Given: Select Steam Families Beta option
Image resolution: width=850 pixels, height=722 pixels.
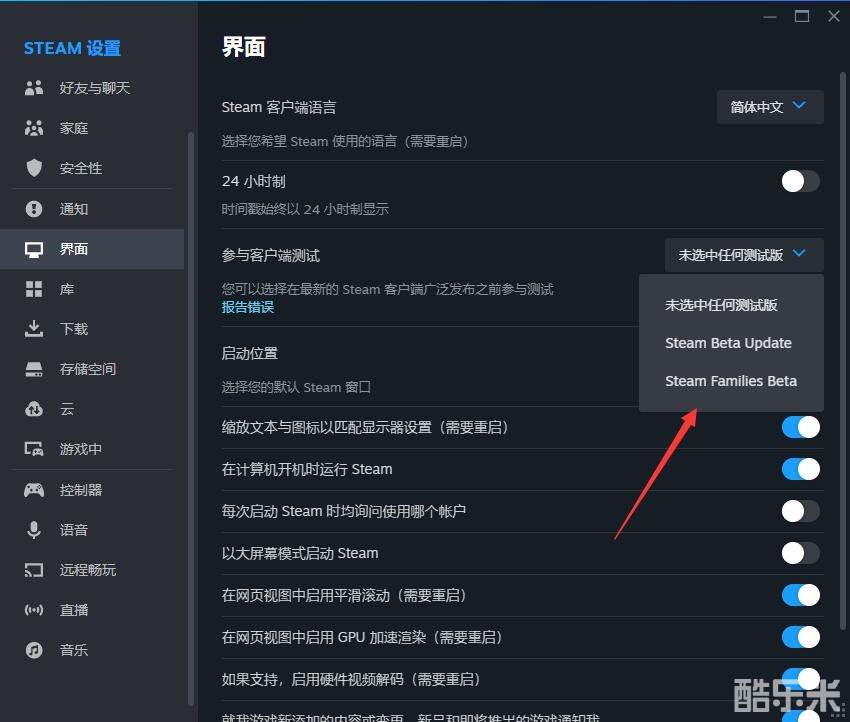Looking at the screenshot, I should pos(731,381).
